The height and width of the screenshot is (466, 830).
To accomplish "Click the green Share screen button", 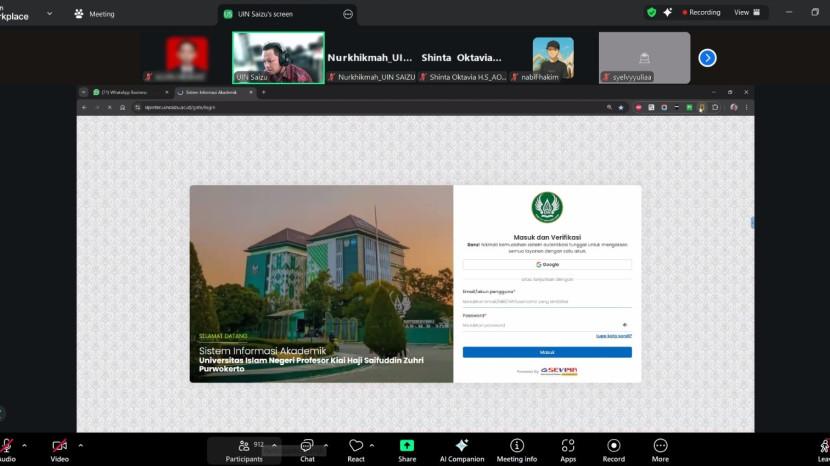I will click(x=407, y=446).
